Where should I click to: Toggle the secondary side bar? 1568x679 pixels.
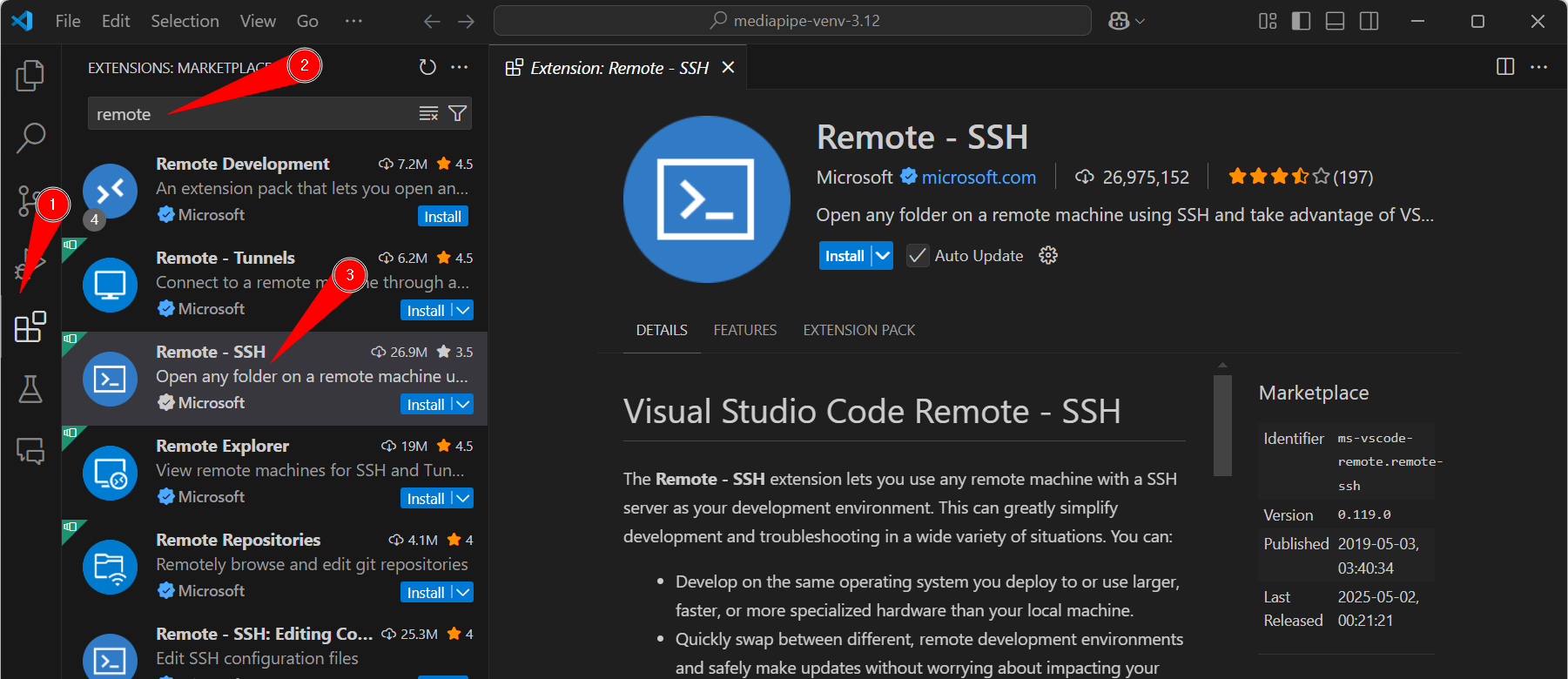tap(1369, 21)
